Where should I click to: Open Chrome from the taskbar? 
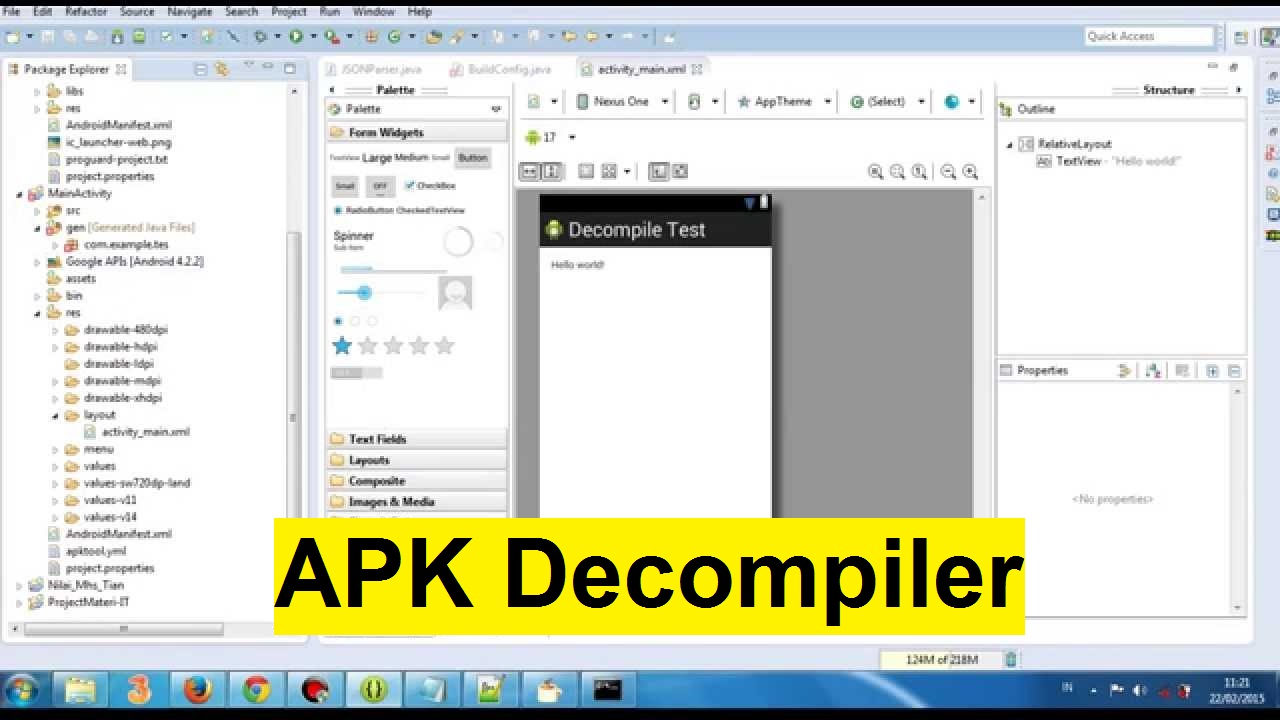coord(256,690)
